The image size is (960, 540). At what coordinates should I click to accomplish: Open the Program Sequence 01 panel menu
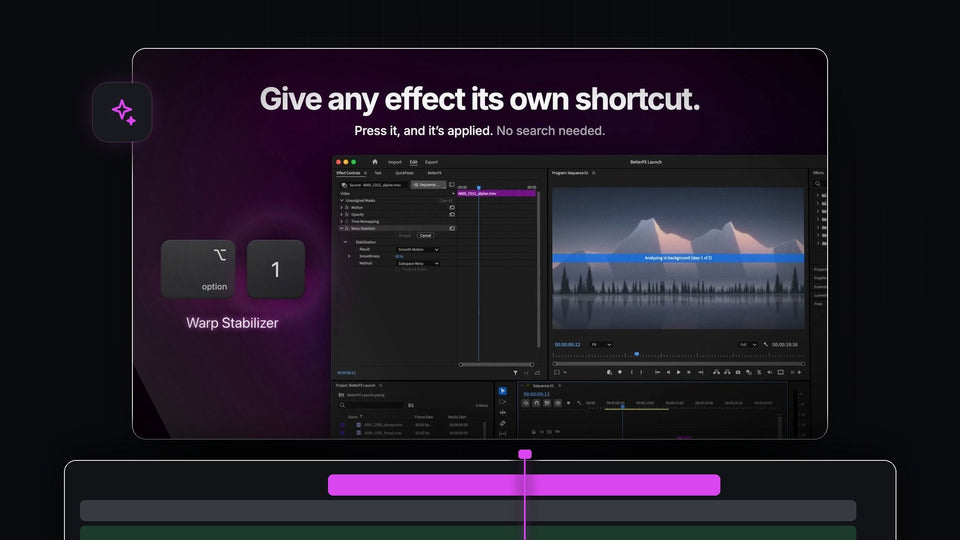(x=593, y=173)
